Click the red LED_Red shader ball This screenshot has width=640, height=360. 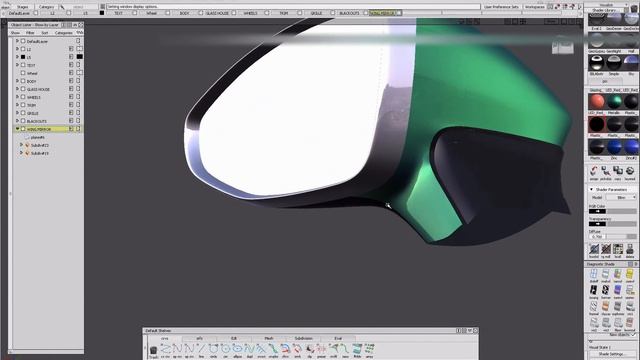(597, 102)
